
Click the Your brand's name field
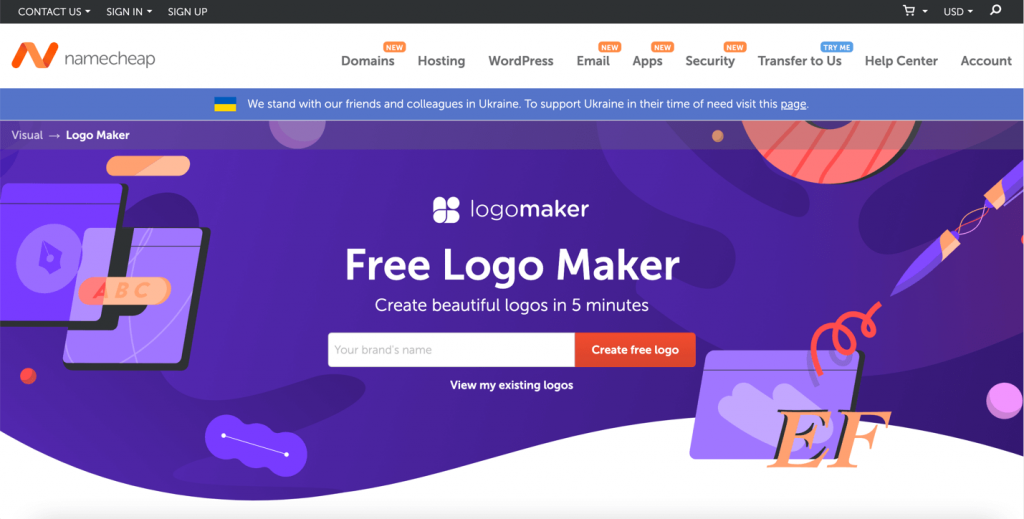coord(451,350)
